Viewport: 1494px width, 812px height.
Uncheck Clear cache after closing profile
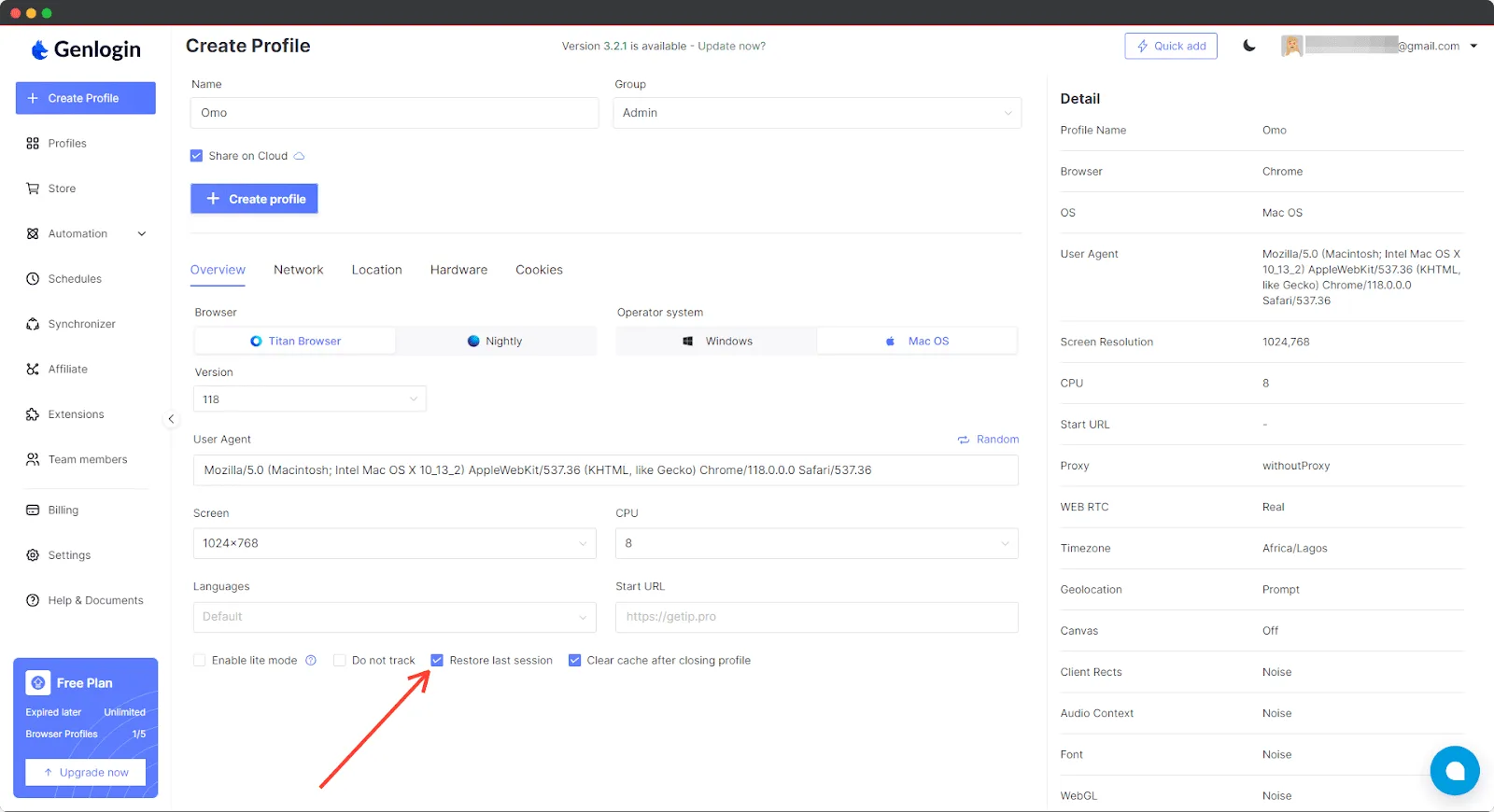point(574,660)
